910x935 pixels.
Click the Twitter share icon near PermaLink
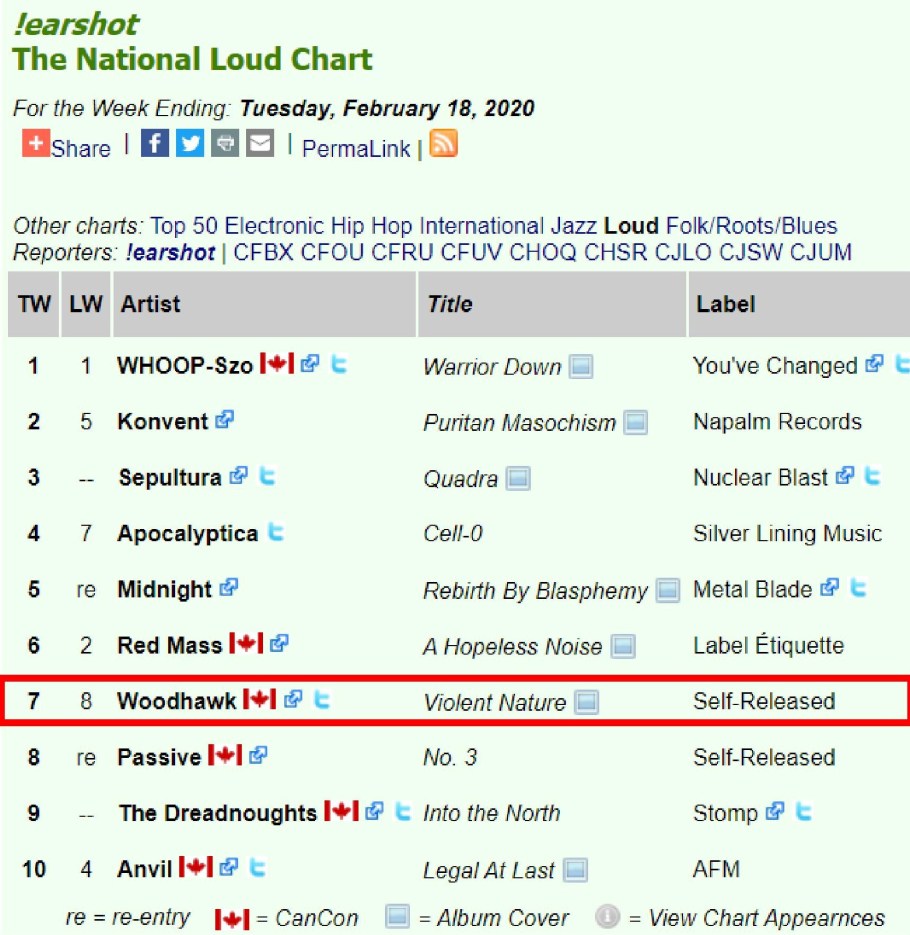[x=190, y=144]
